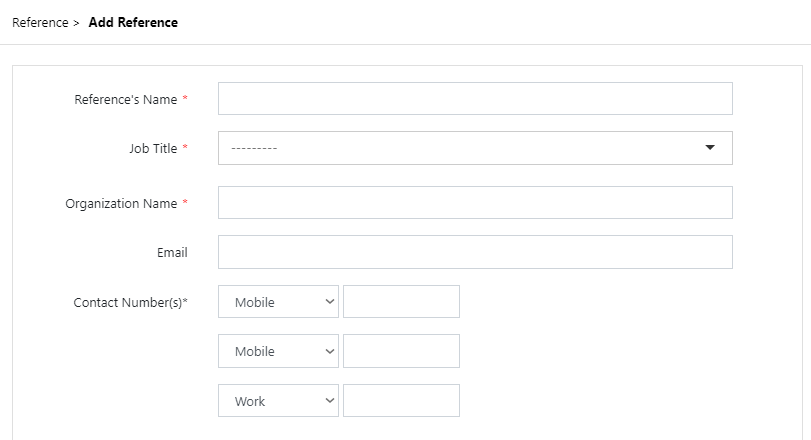Click the second Mobile contact number field
The image size is (811, 440).
pos(401,351)
